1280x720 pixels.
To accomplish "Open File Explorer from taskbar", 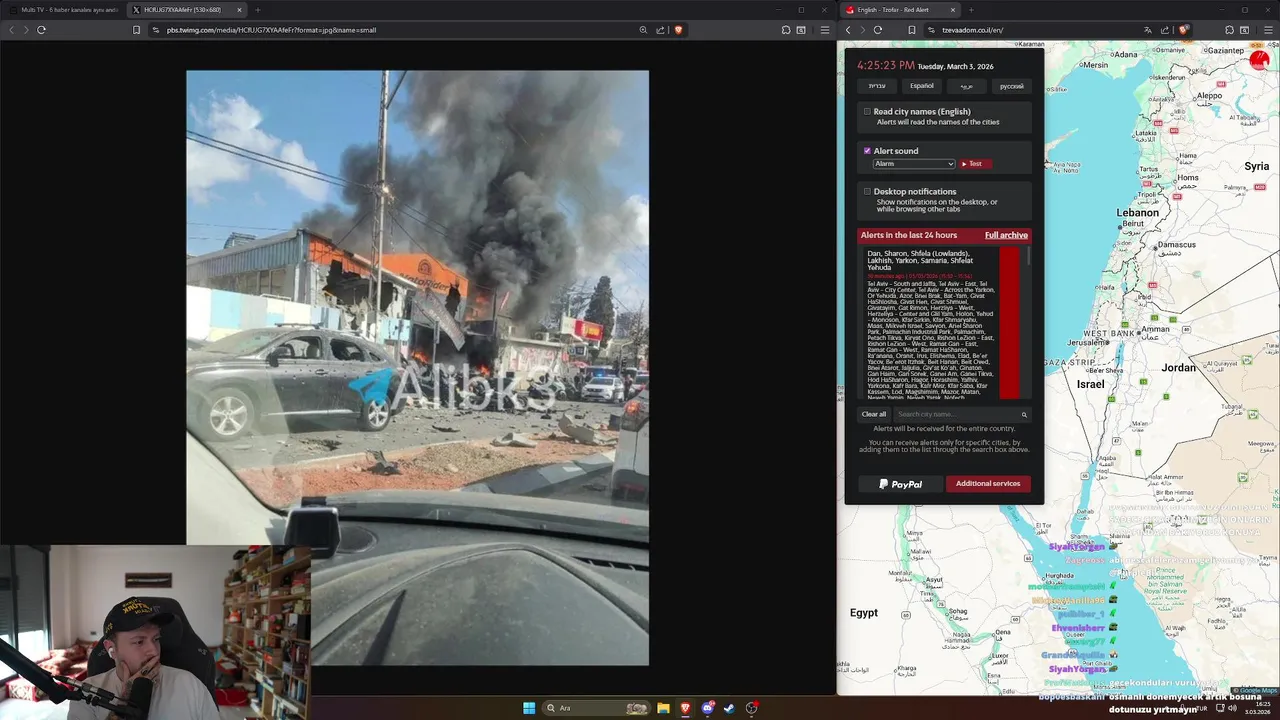I will (663, 708).
